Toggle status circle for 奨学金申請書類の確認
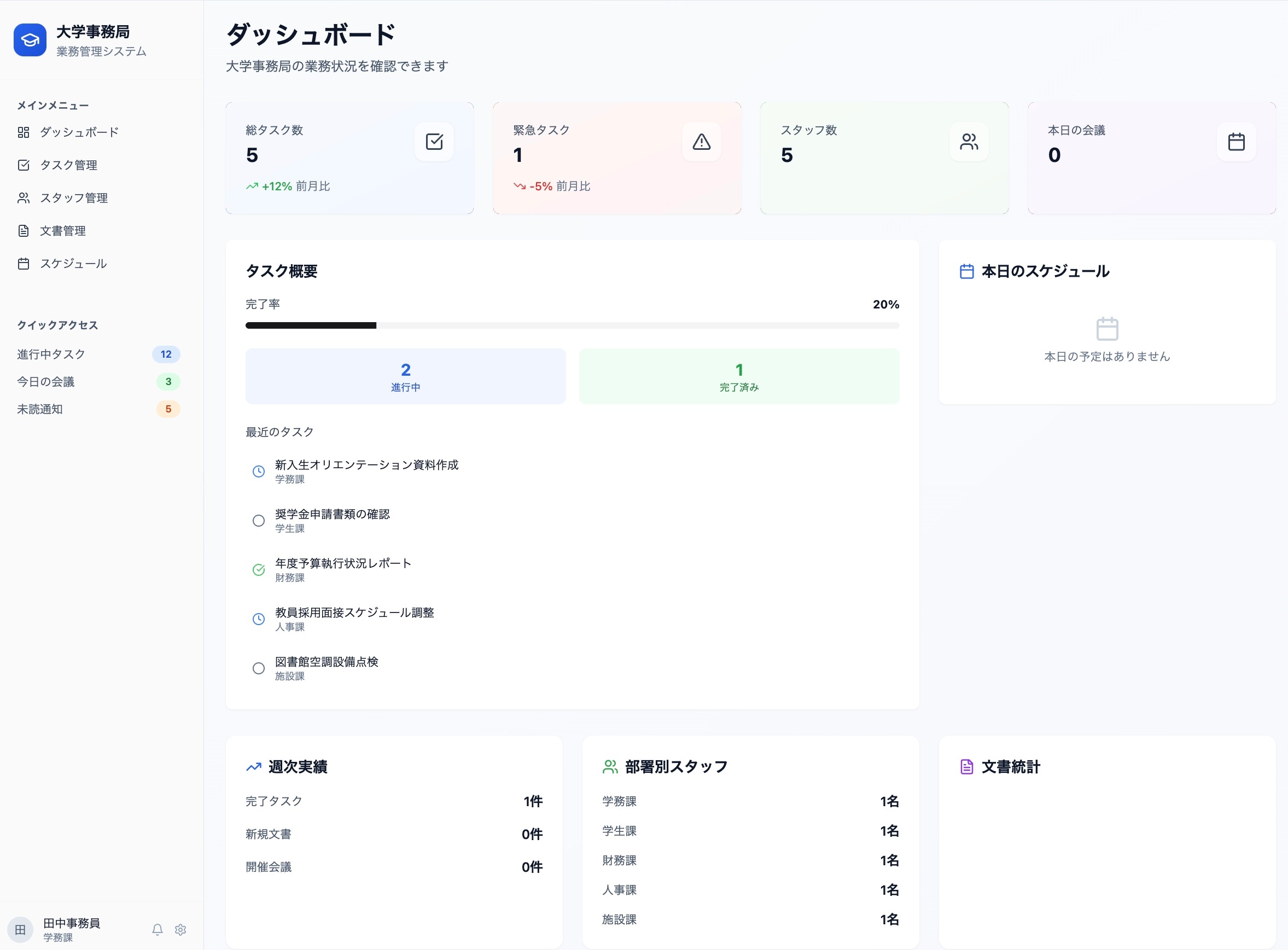 (x=259, y=521)
